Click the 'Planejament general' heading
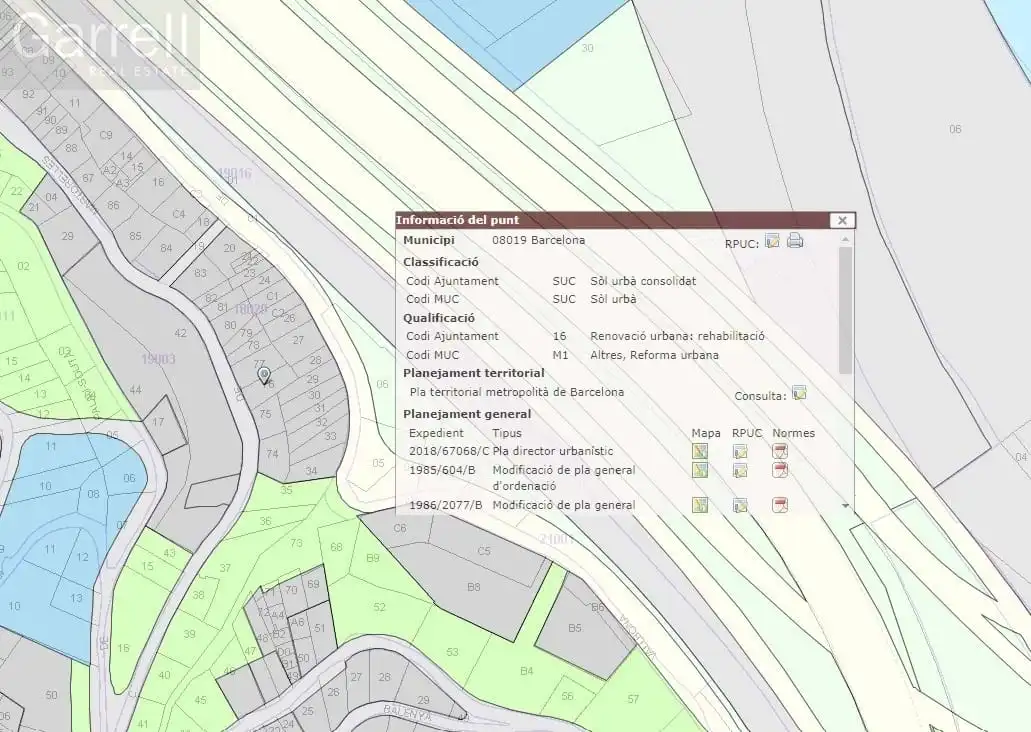Image resolution: width=1031 pixels, height=732 pixels. (467, 414)
